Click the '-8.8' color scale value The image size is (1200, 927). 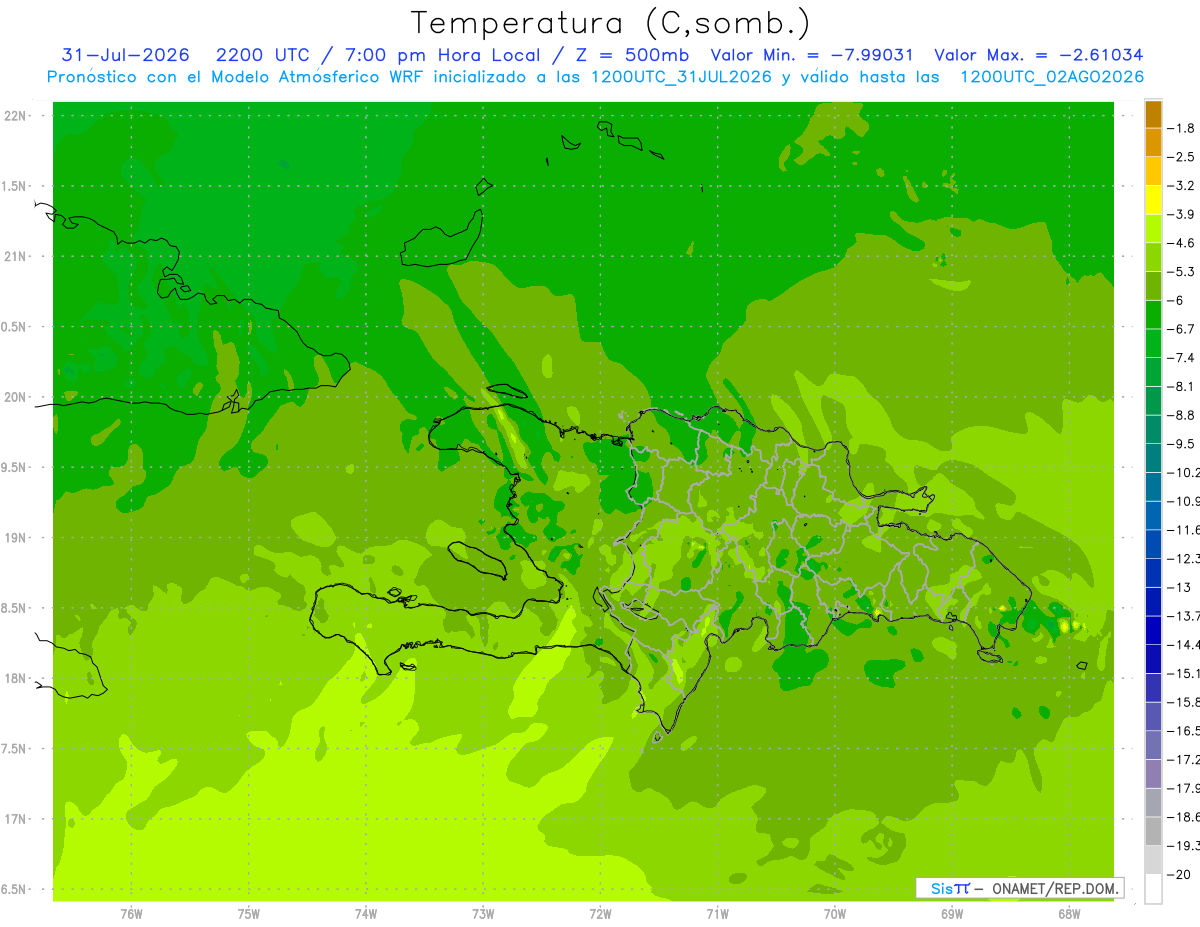click(1182, 415)
